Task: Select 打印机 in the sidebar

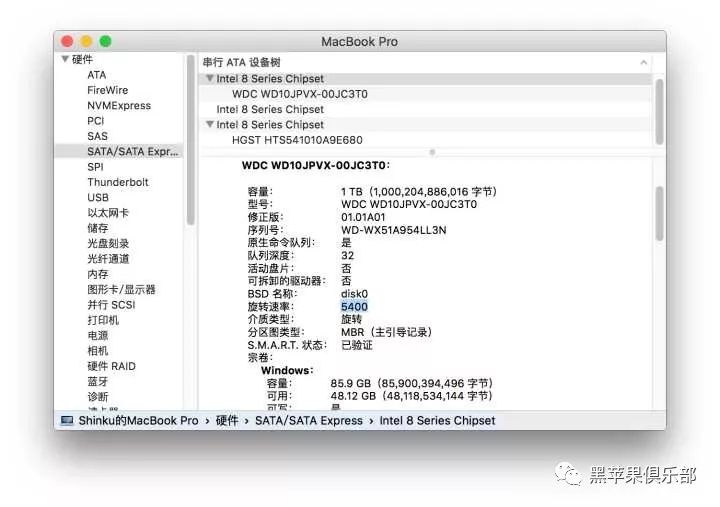Action: [103, 320]
